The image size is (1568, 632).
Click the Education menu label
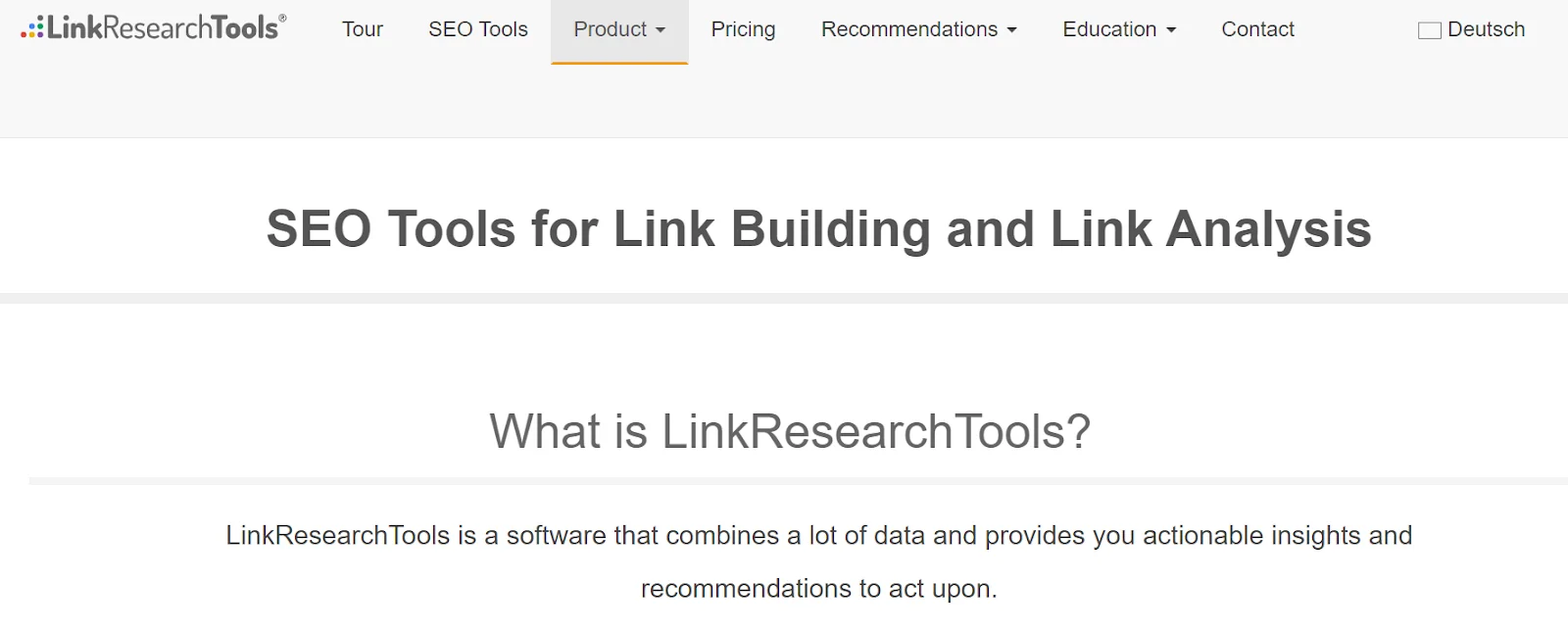coord(1109,29)
